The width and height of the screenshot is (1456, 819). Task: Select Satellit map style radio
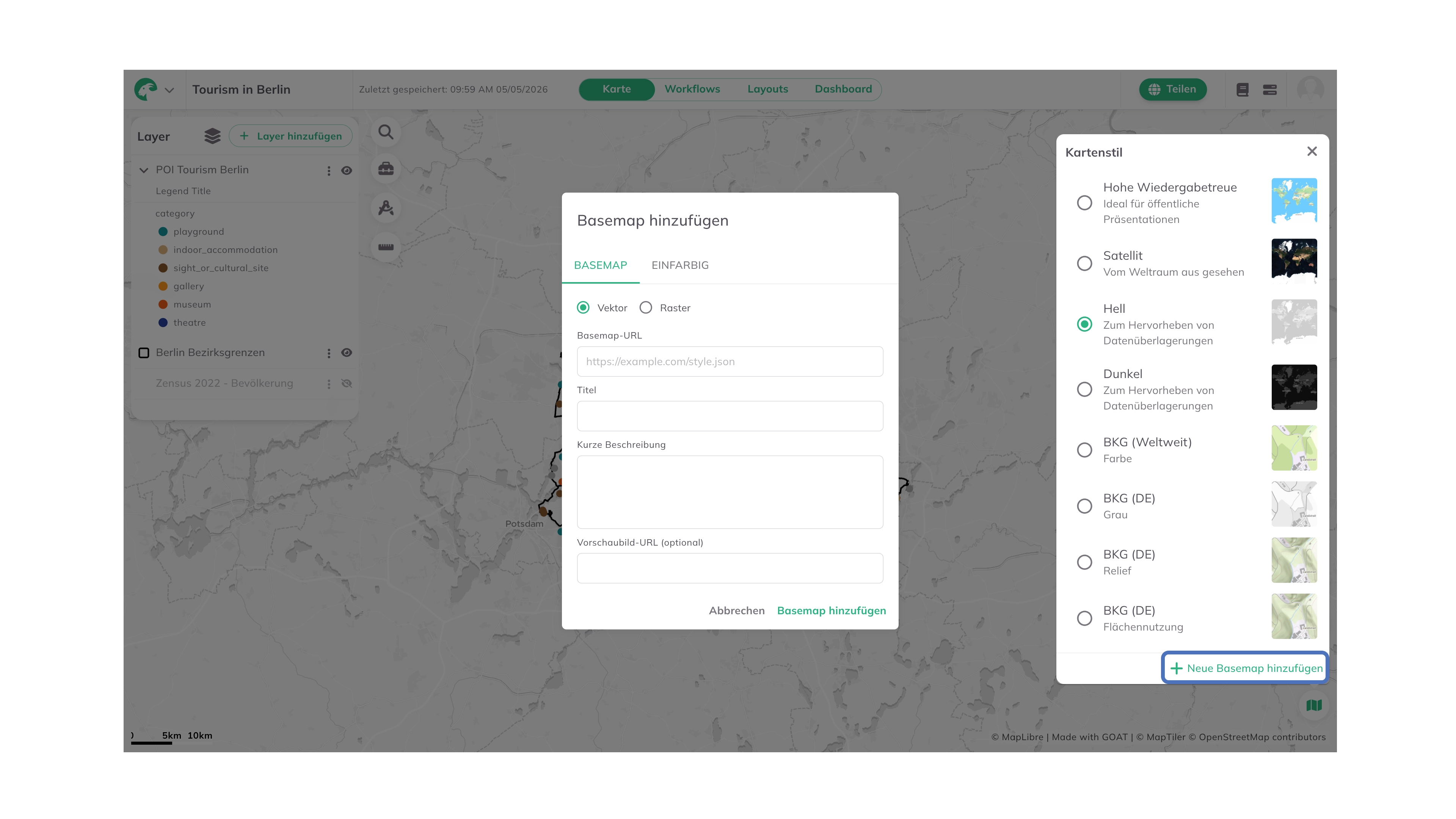[x=1084, y=264]
